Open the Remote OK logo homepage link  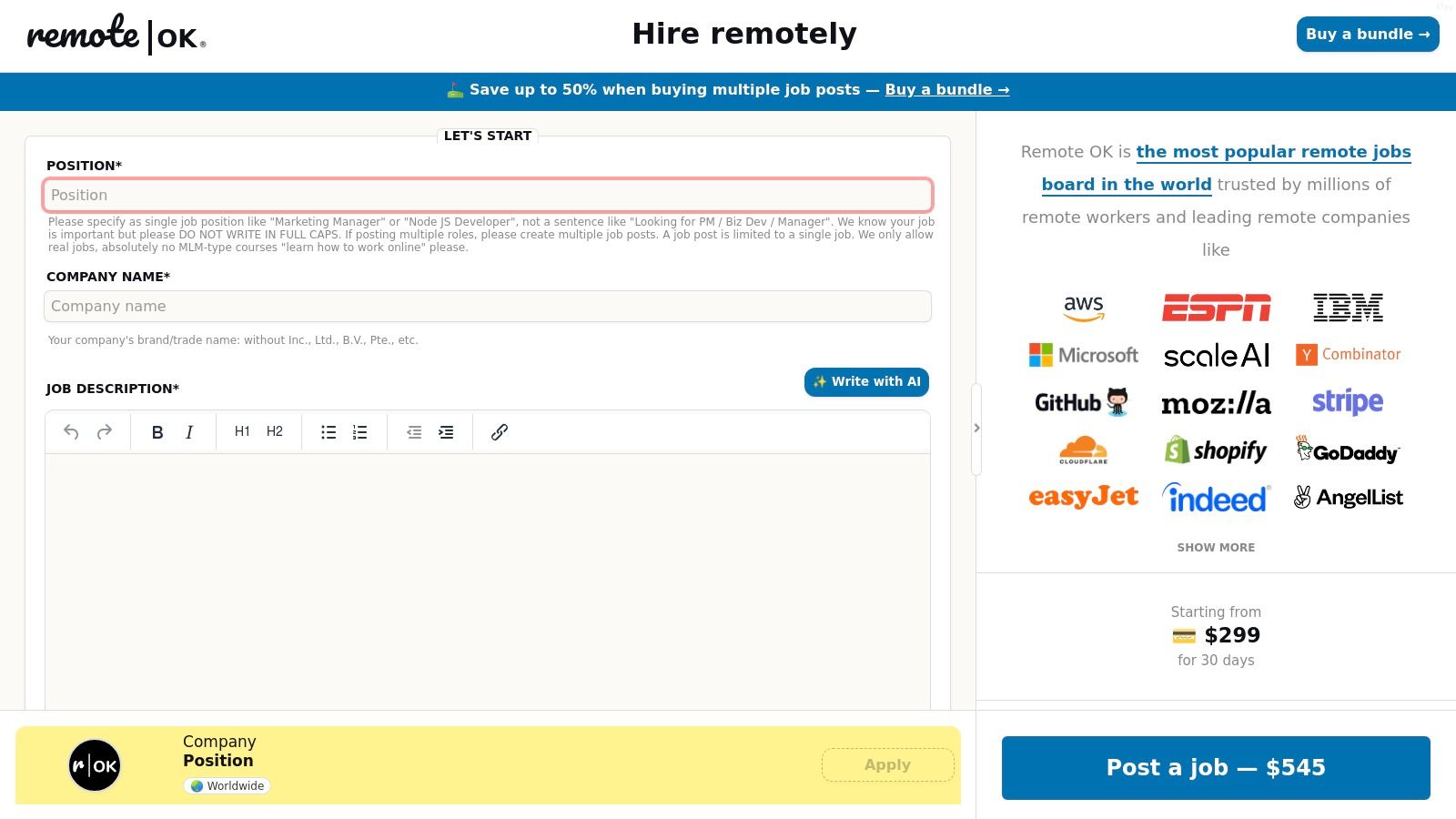pos(116,35)
